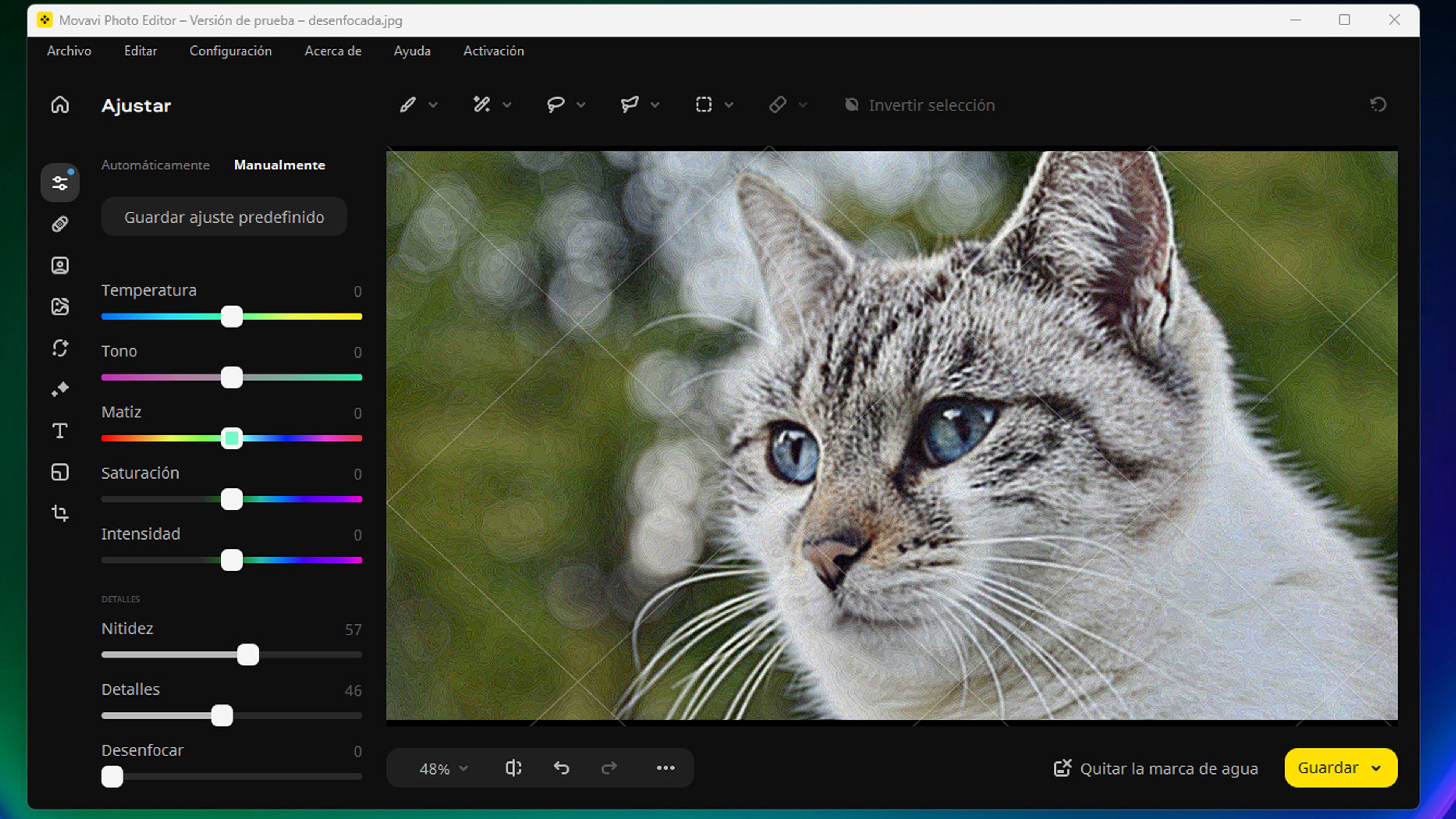Open the portrait retouching sidebar tool
1456x819 pixels.
pyautogui.click(x=60, y=266)
